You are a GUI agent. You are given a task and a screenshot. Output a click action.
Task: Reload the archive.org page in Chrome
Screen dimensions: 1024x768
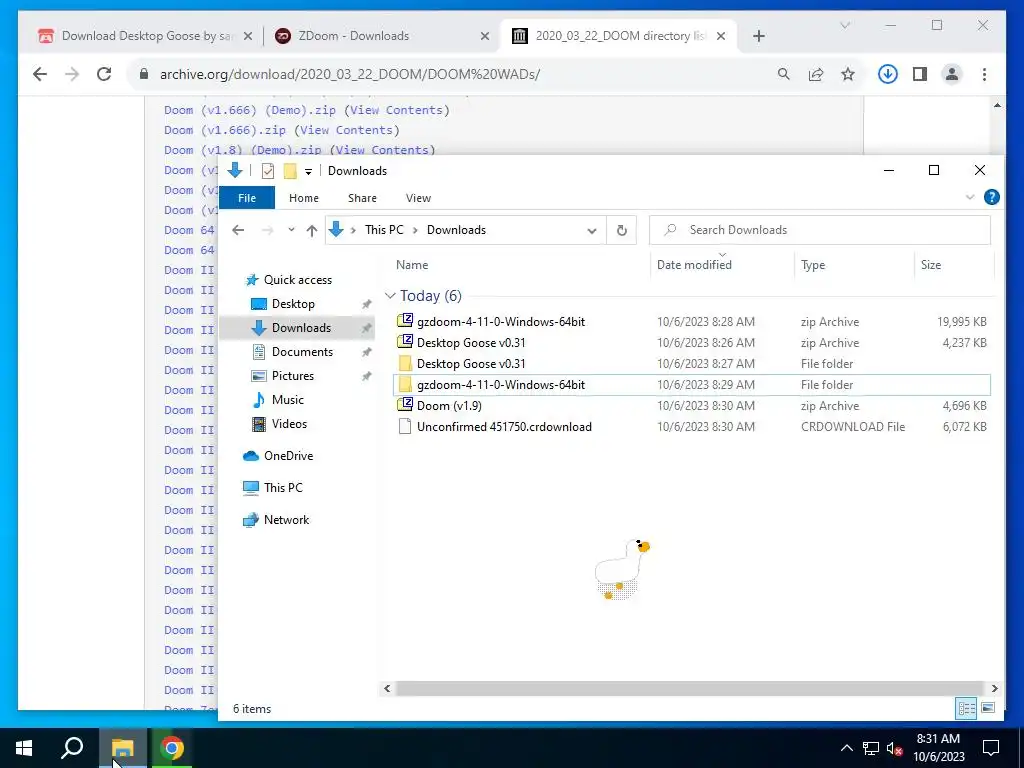point(104,74)
